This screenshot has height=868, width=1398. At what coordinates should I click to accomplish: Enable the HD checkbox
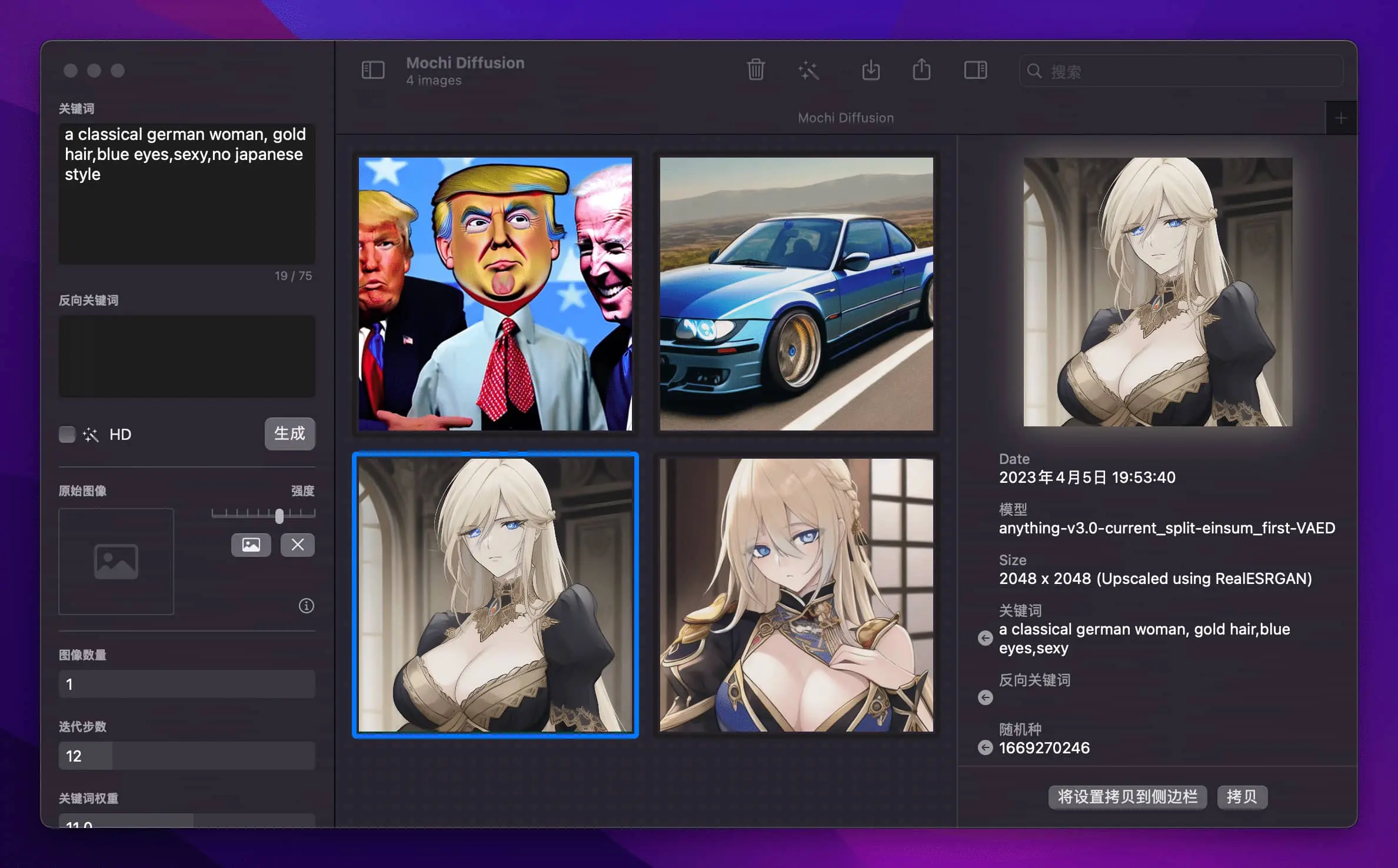pyautogui.click(x=67, y=435)
